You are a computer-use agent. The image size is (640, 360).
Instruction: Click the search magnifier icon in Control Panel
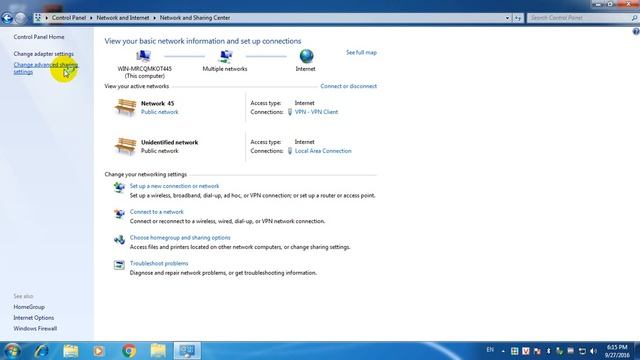(634, 18)
